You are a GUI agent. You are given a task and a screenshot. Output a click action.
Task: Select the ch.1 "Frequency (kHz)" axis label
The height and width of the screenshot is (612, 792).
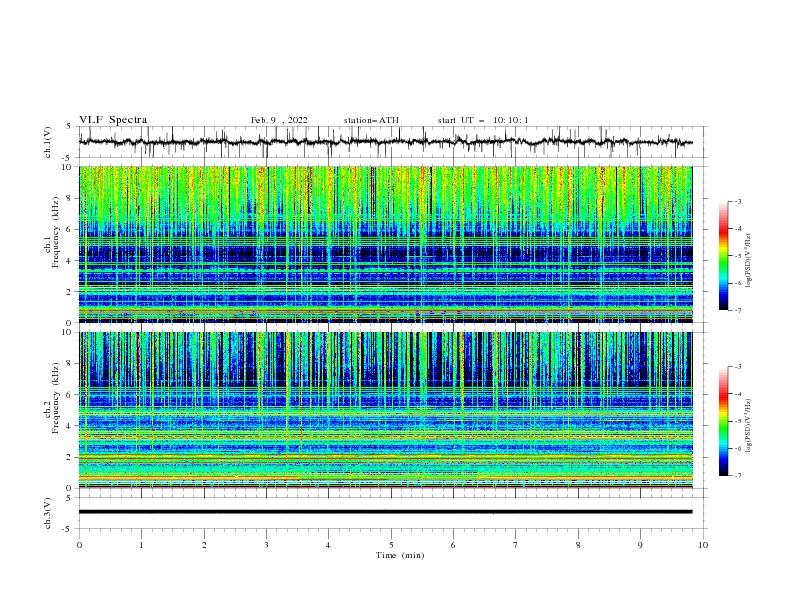[55, 233]
